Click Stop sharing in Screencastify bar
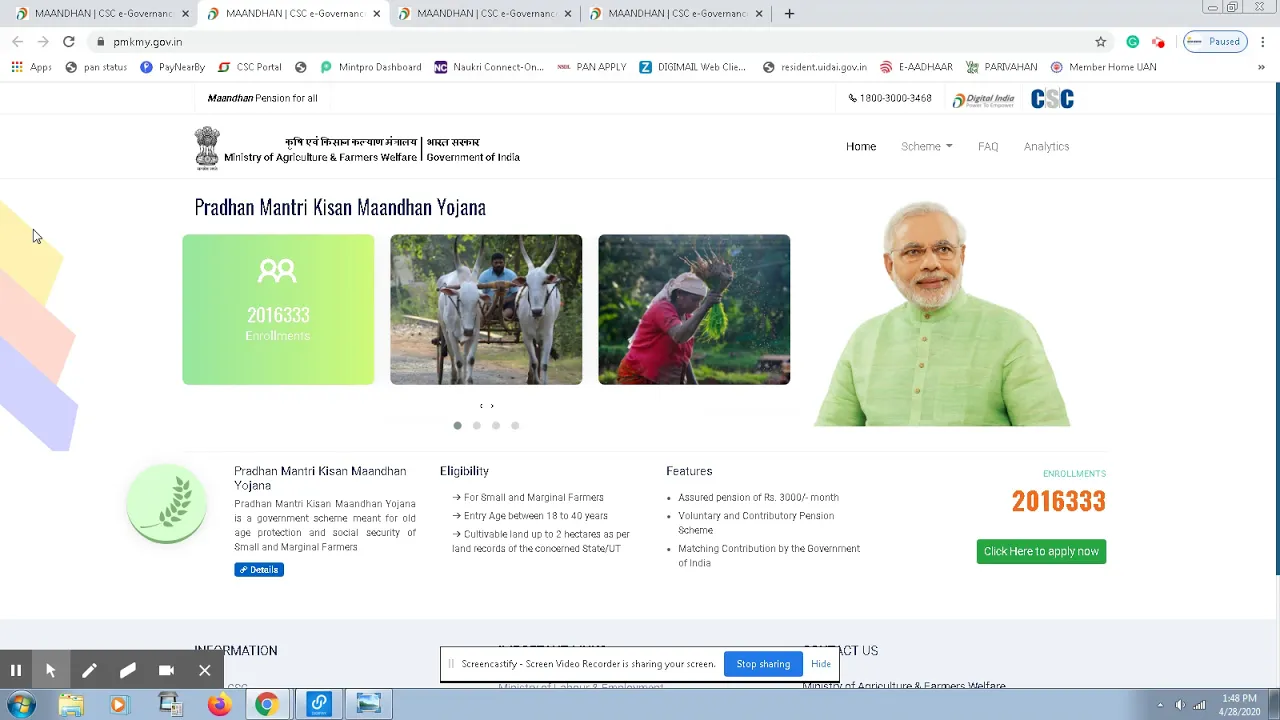1280x720 pixels. click(763, 664)
